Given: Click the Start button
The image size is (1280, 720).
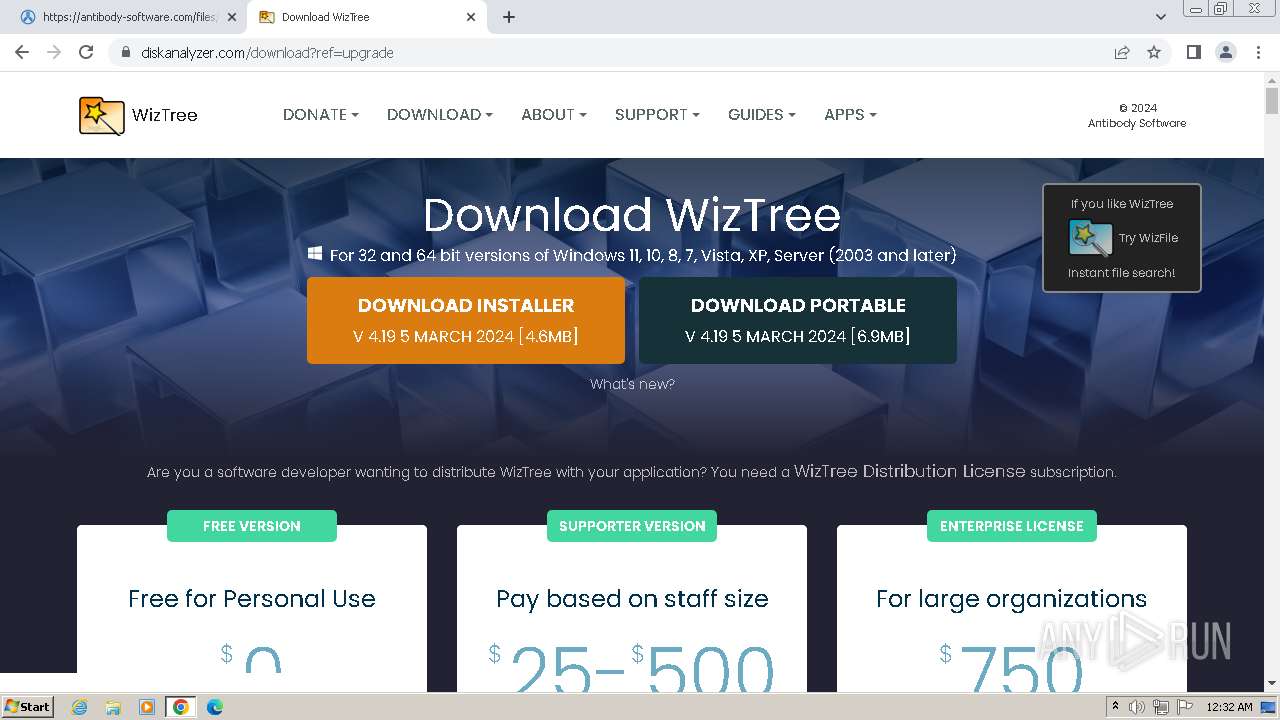Looking at the screenshot, I should [27, 707].
